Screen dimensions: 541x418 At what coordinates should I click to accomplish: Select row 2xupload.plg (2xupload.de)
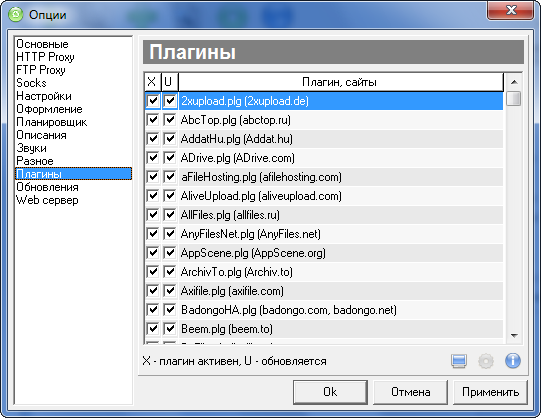341,101
